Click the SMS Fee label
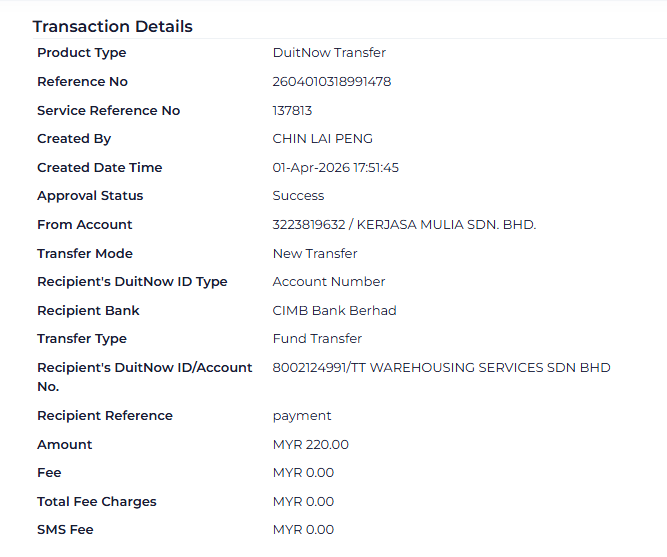The image size is (667, 557). point(65,530)
